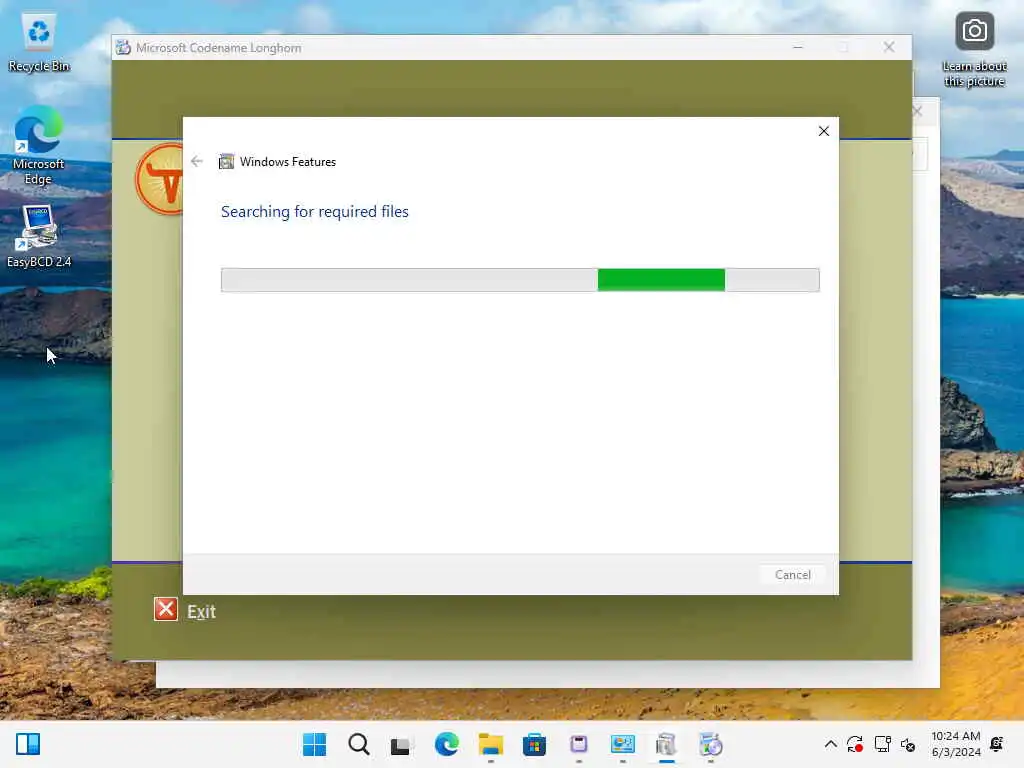Screen dimensions: 1024x768
Task: Minimize the Microsoft Codename Longhorn window
Action: (x=797, y=47)
